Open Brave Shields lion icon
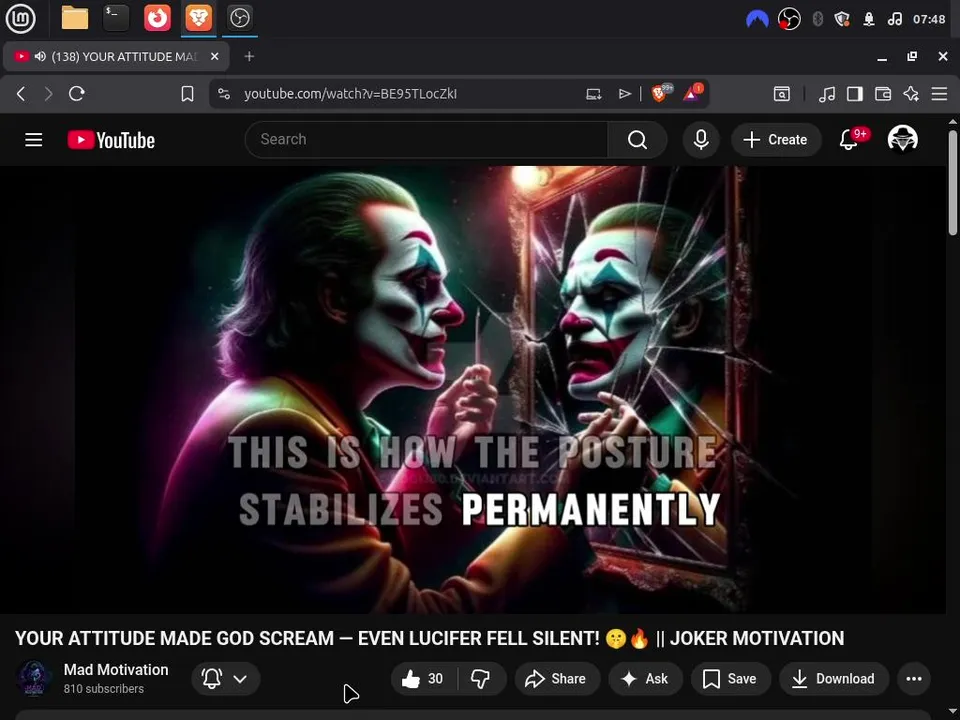The image size is (960, 720). [661, 93]
